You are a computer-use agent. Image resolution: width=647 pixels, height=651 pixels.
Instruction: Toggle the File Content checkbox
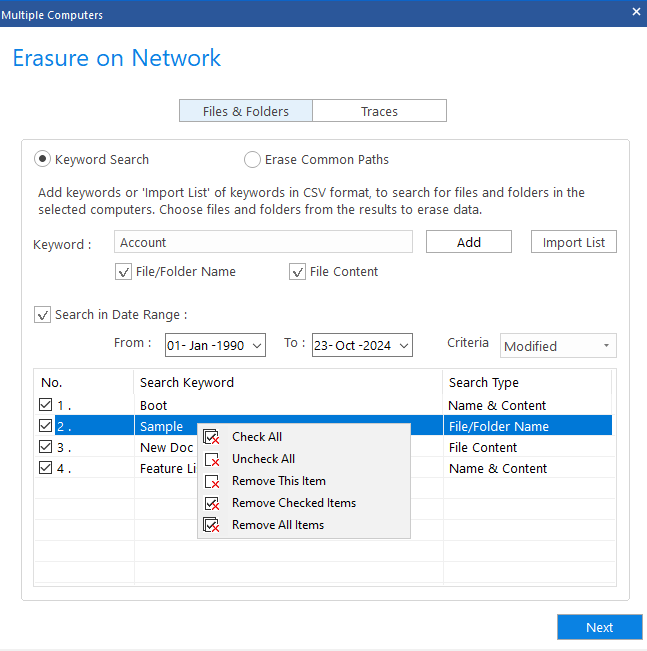[297, 272]
